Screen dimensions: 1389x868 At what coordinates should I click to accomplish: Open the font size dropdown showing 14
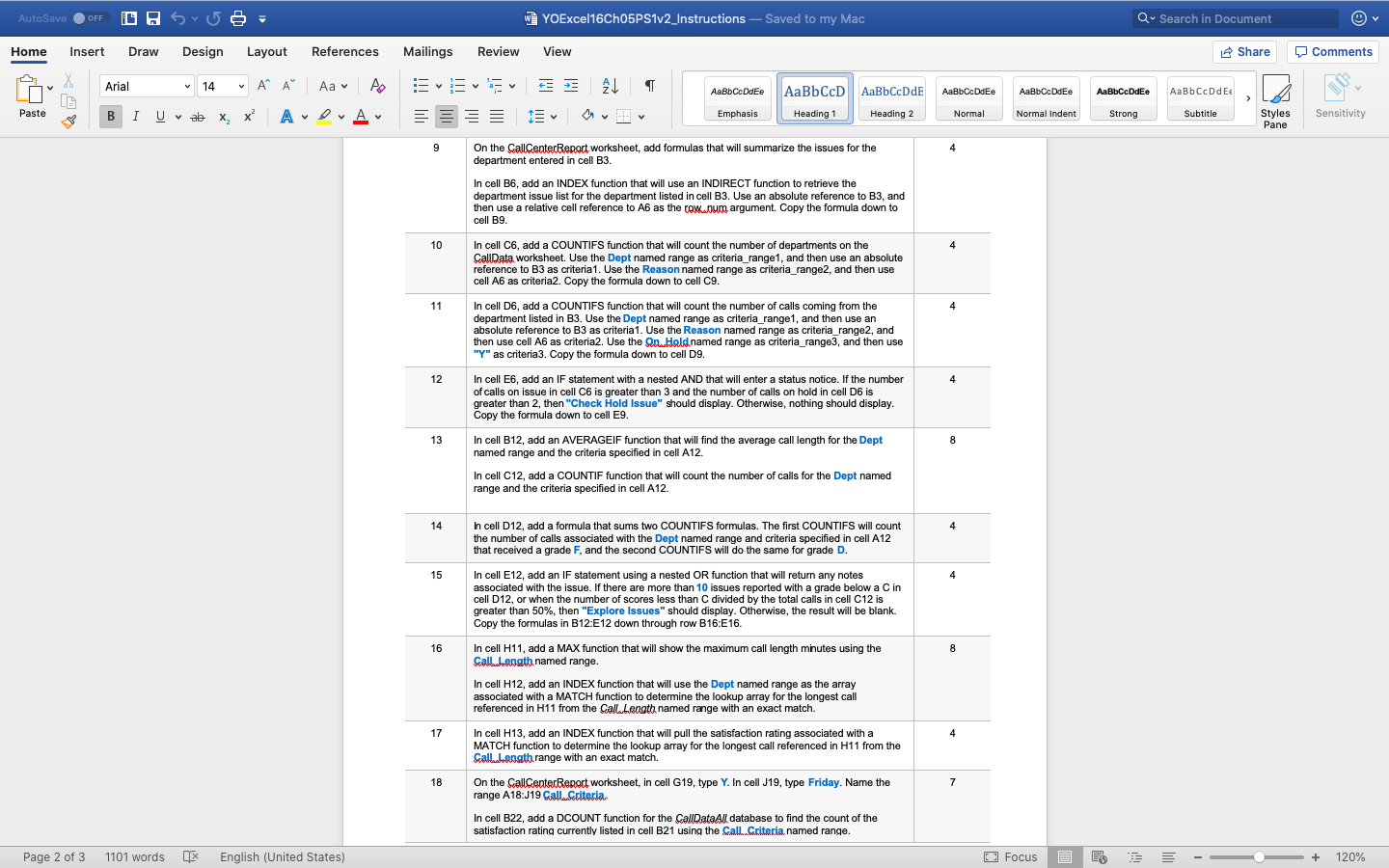[223, 86]
